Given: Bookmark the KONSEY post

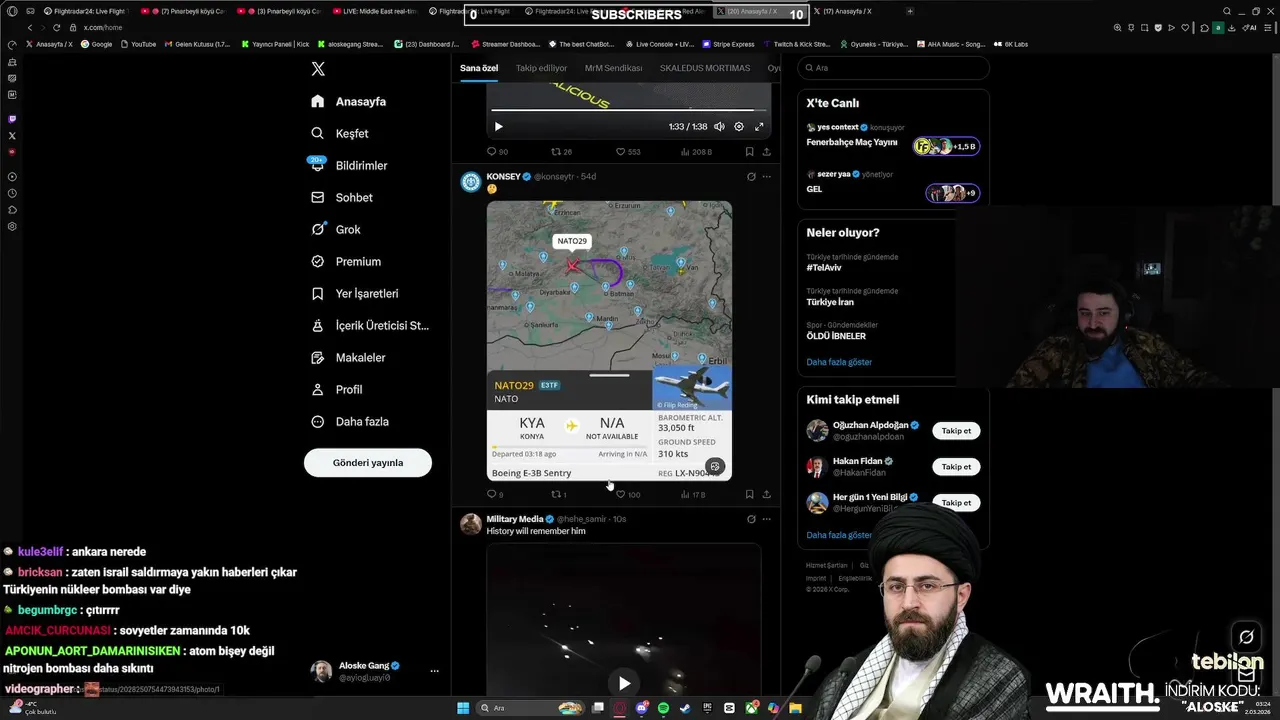Looking at the screenshot, I should click(x=749, y=494).
